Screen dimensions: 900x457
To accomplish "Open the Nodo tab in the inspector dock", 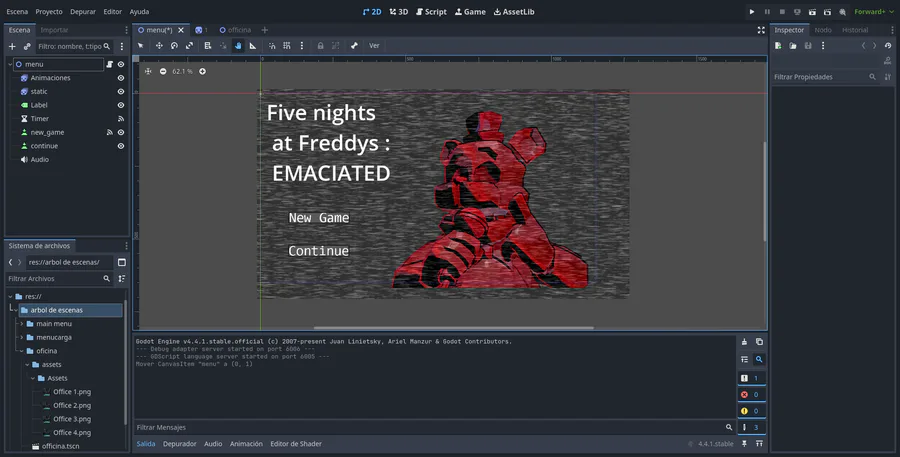I will pos(823,30).
